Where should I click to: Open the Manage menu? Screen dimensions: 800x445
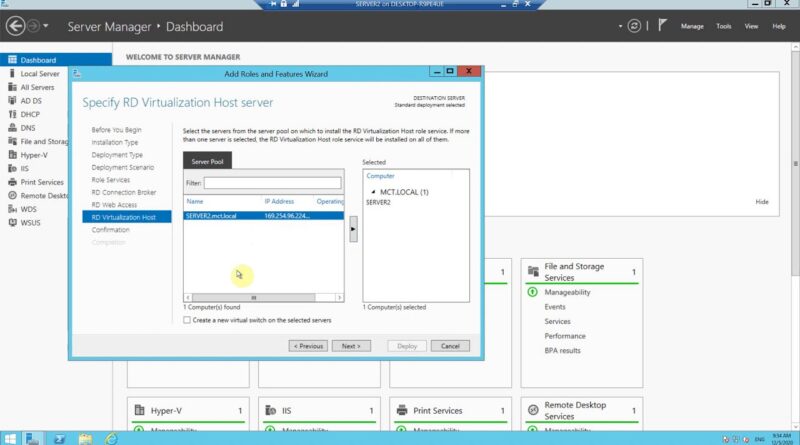click(692, 26)
